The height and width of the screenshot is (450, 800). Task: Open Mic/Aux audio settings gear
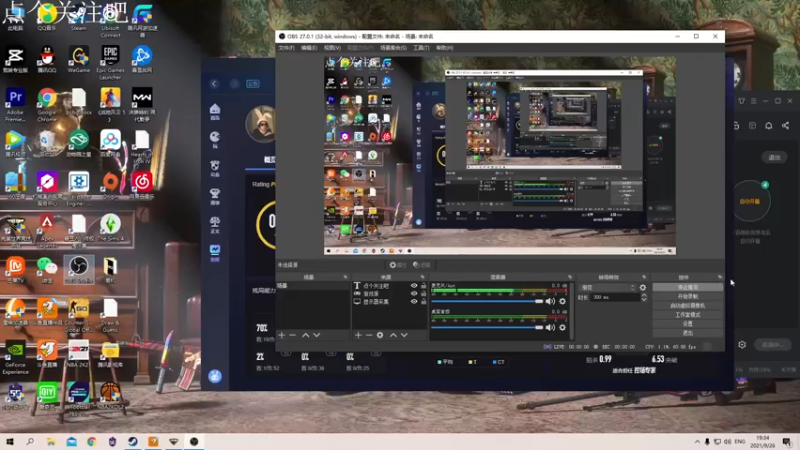click(x=562, y=301)
